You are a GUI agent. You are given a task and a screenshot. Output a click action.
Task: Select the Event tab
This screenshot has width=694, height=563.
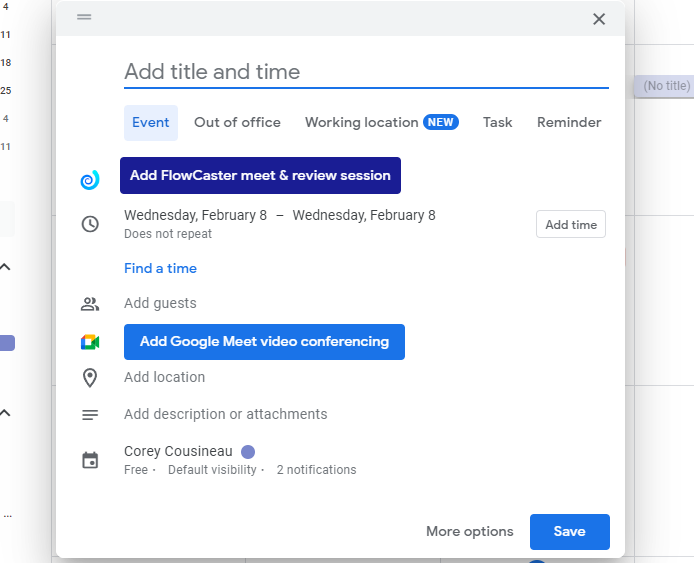(x=150, y=123)
